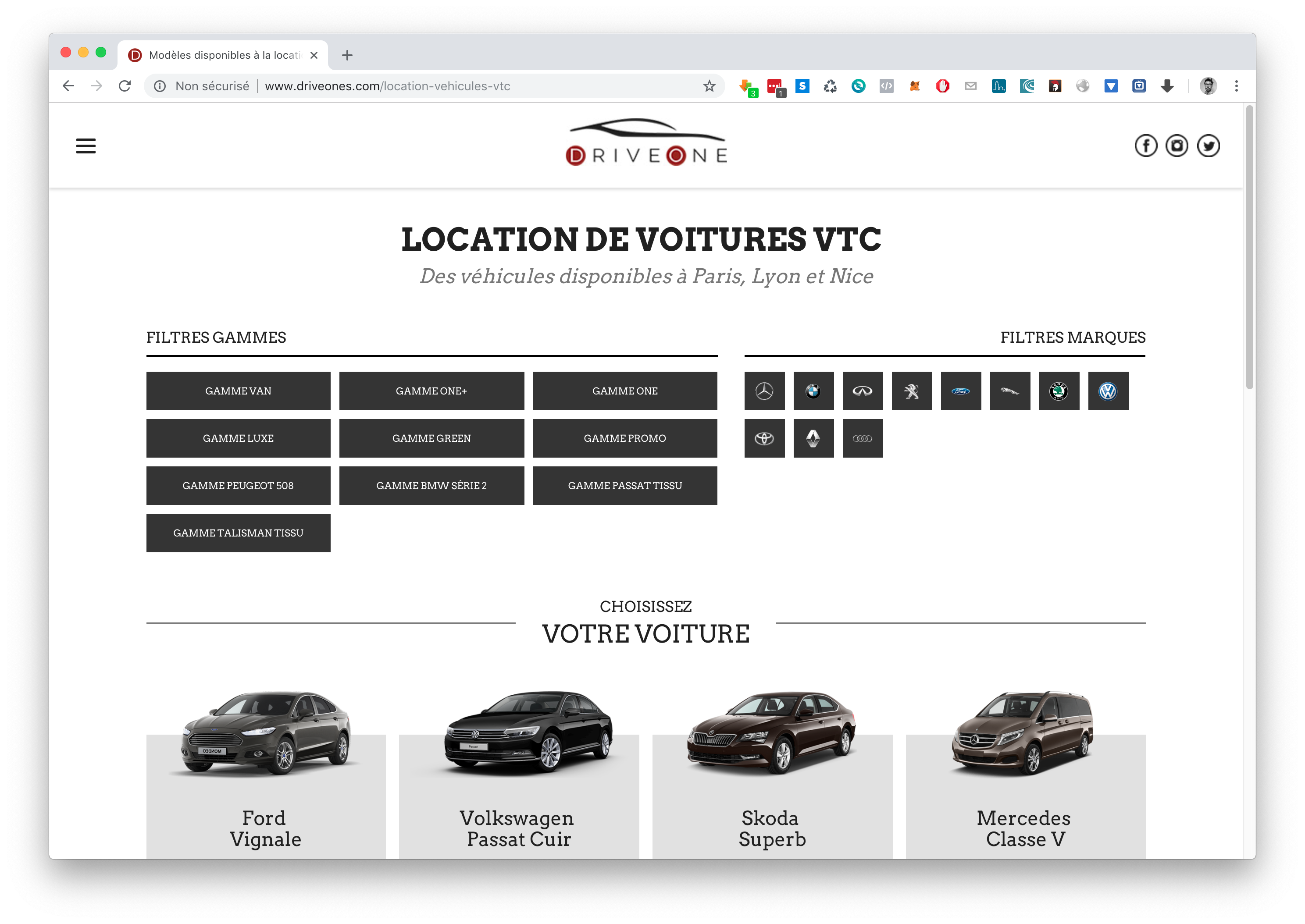Filter vehicles by Toyota brand logo

click(764, 438)
